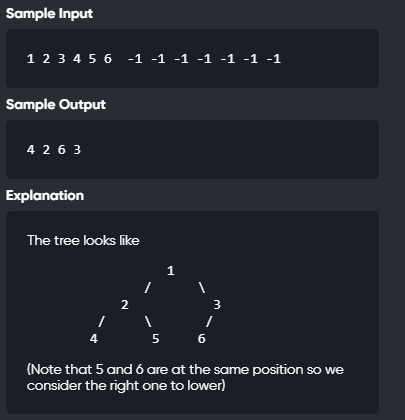Viewport: 405px width, 420px height.
Task: Click the backslash edge from node 1 to node 3
Action: (x=202, y=288)
